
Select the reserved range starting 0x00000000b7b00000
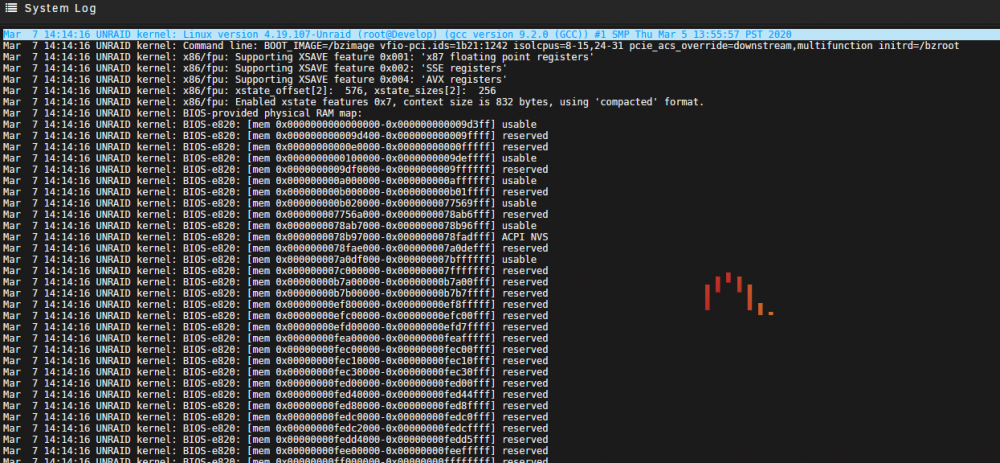(x=276, y=293)
